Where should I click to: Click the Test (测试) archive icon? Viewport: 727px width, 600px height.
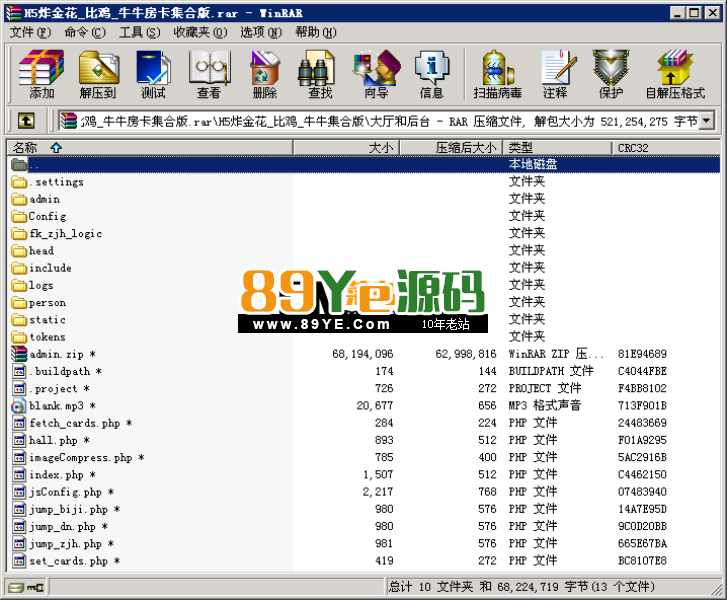pyautogui.click(x=153, y=74)
